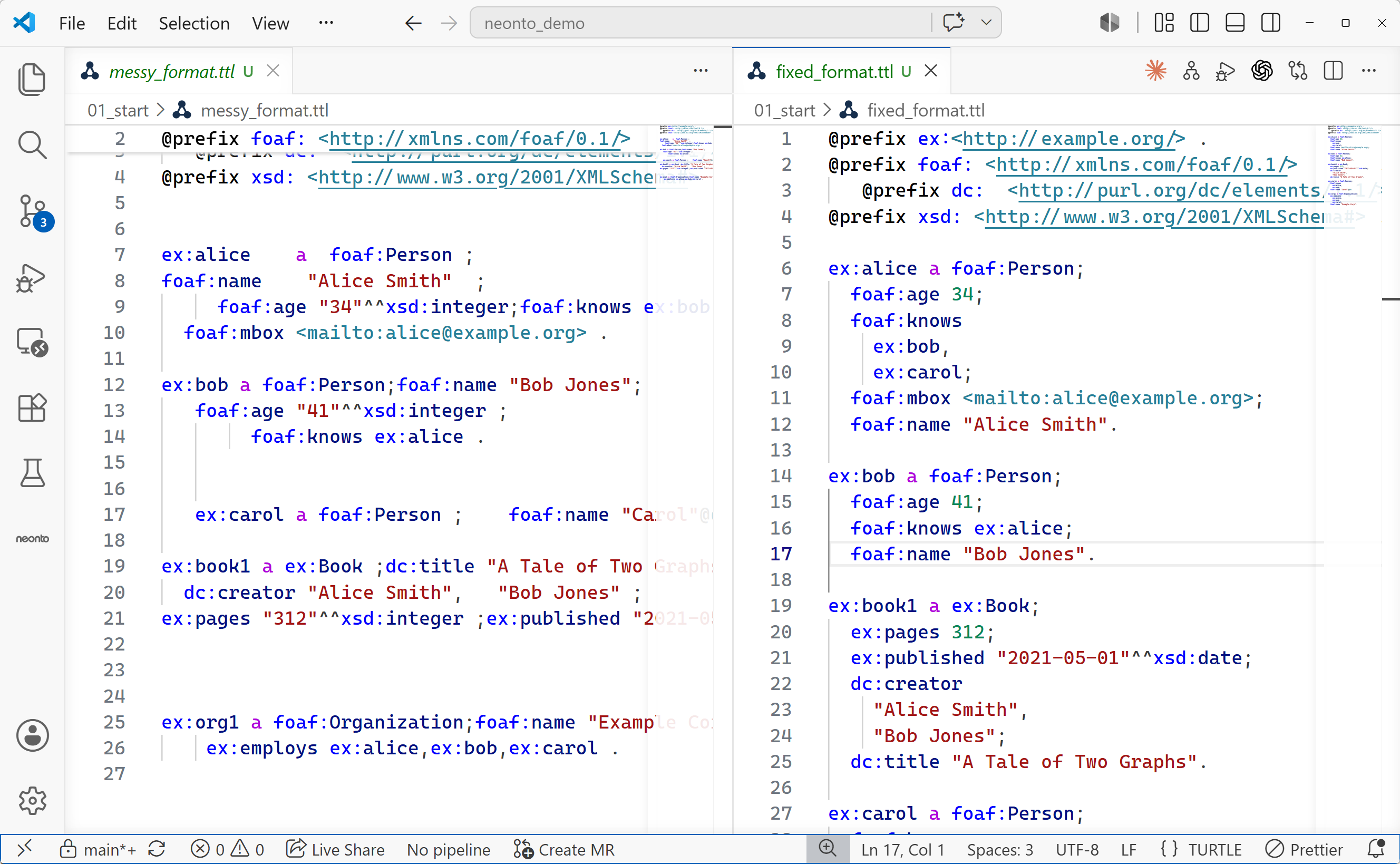Open the neonto panel in activity bar

tap(32, 538)
